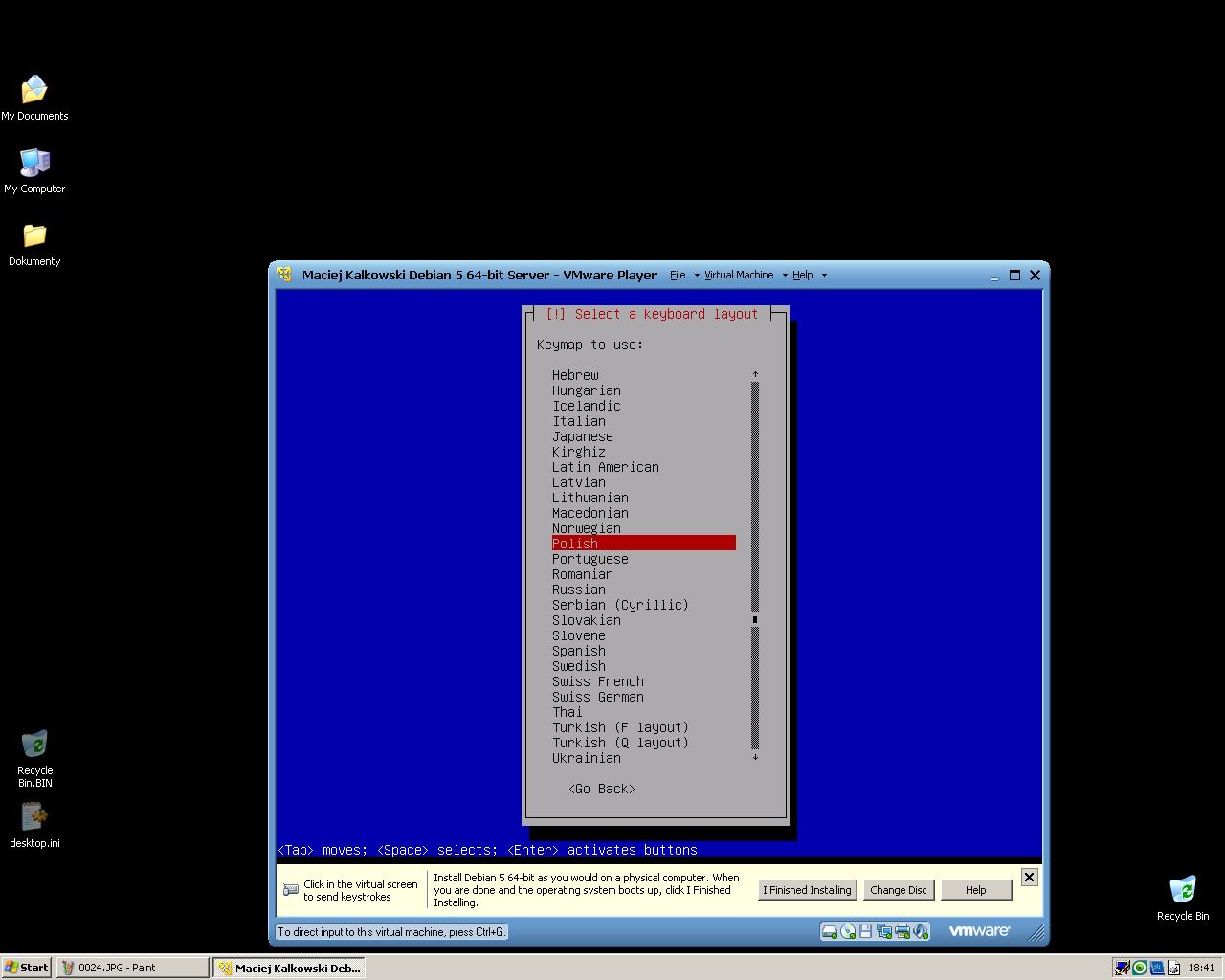Screen dimensions: 1225x980
Task: Click the printer device icon in VMware status bar
Action: click(x=902, y=931)
